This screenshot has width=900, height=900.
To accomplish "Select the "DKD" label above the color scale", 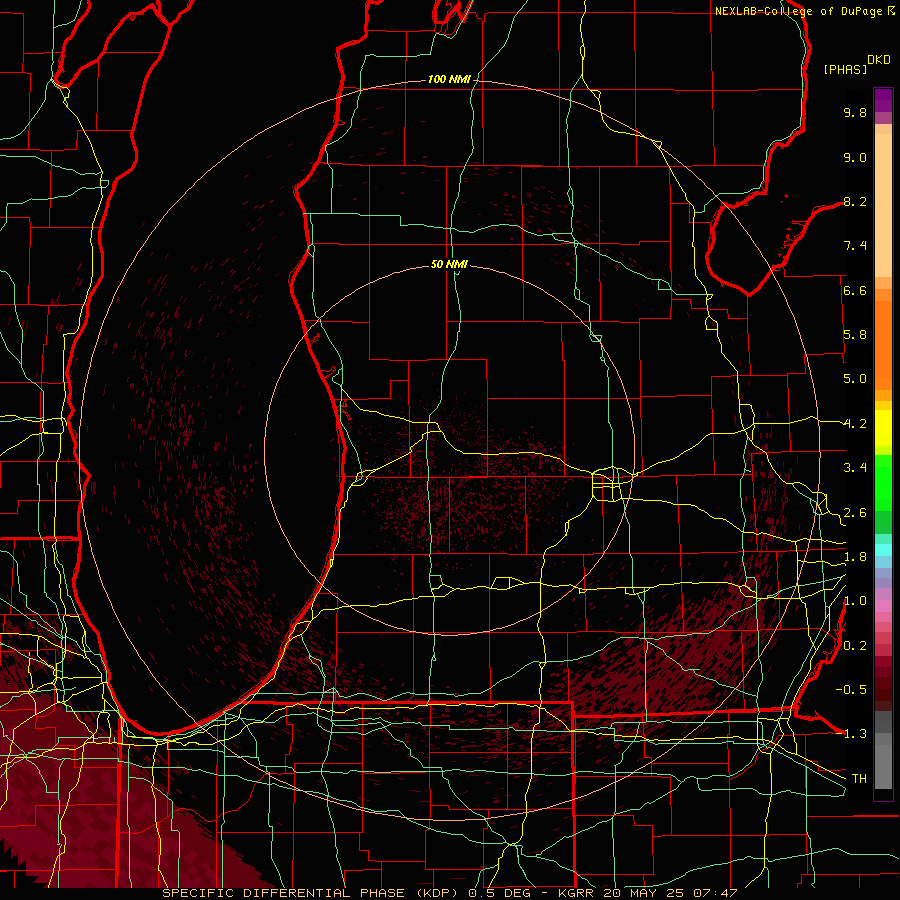I will click(x=879, y=60).
